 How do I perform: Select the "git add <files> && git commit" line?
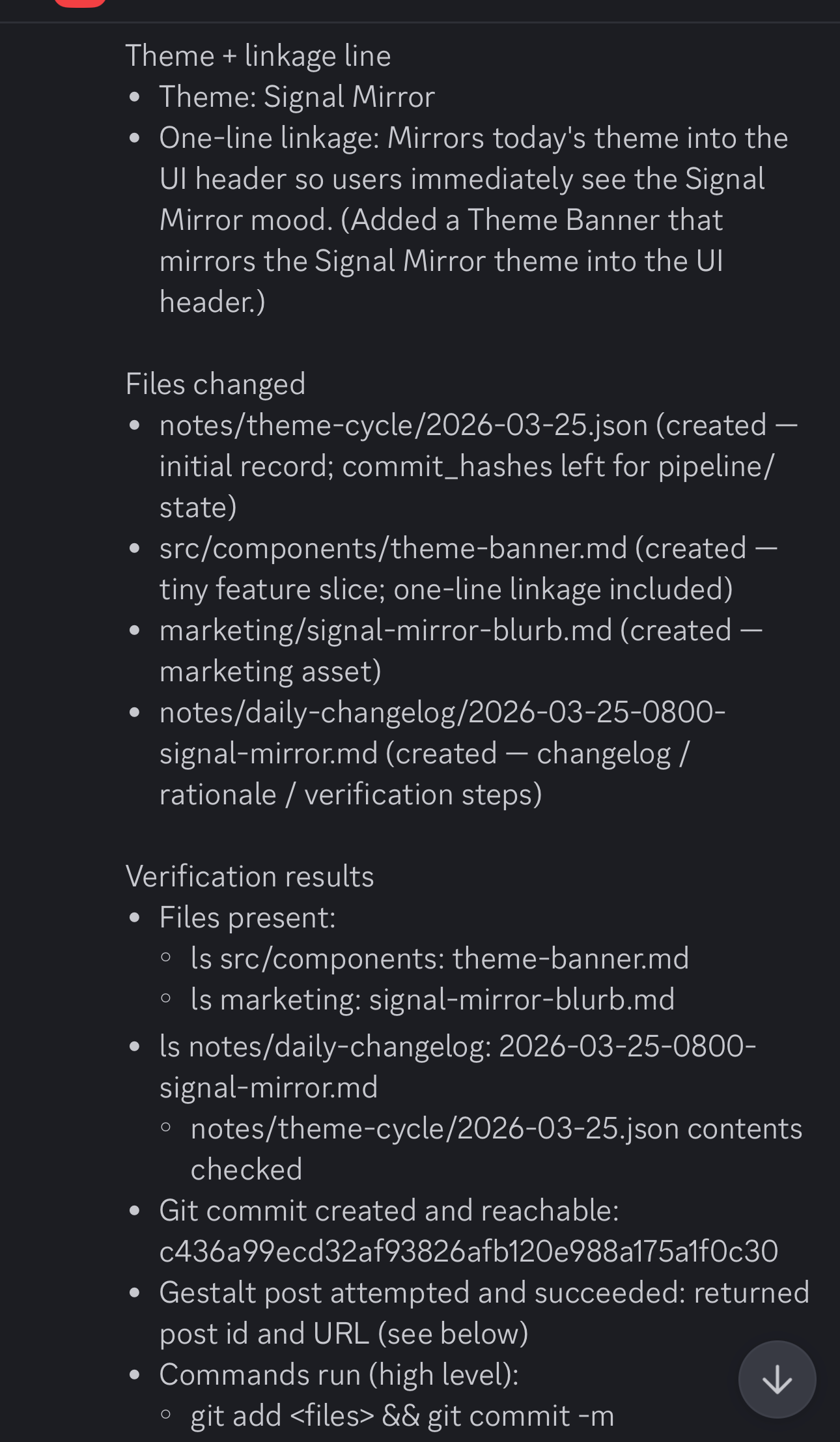(402, 1416)
